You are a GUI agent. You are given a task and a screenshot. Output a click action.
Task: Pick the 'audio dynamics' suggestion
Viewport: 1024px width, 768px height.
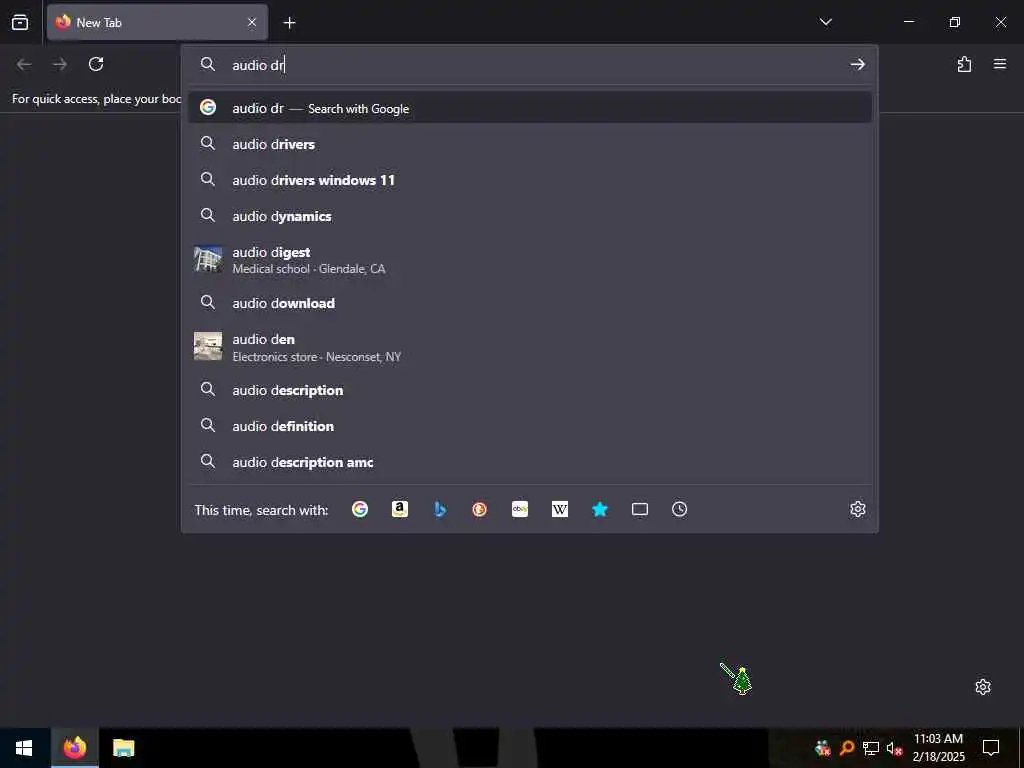click(530, 216)
